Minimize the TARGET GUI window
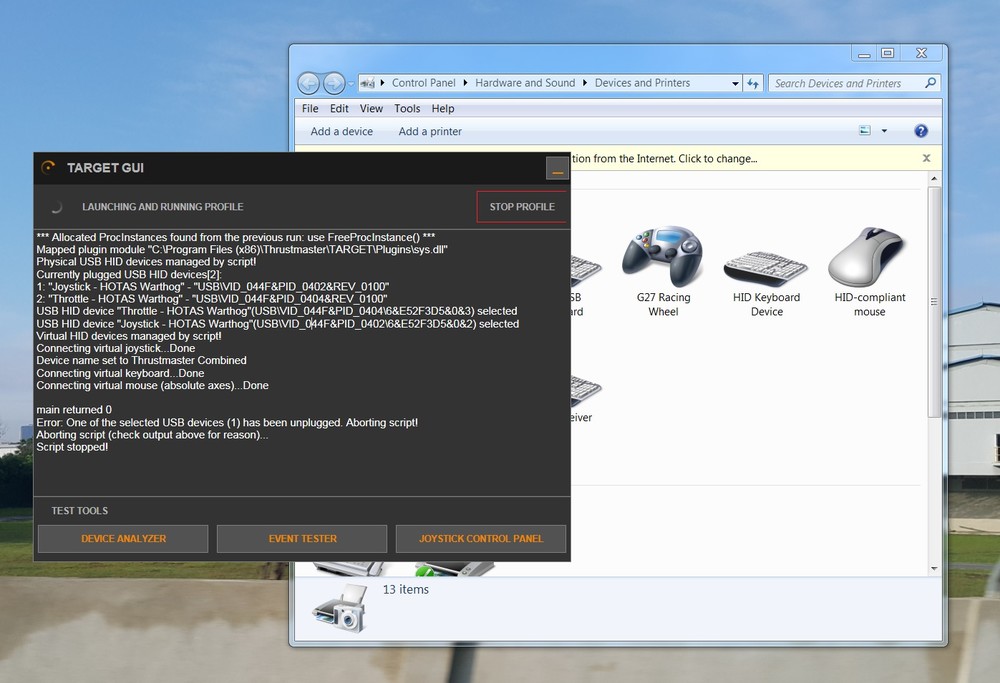 pos(557,169)
